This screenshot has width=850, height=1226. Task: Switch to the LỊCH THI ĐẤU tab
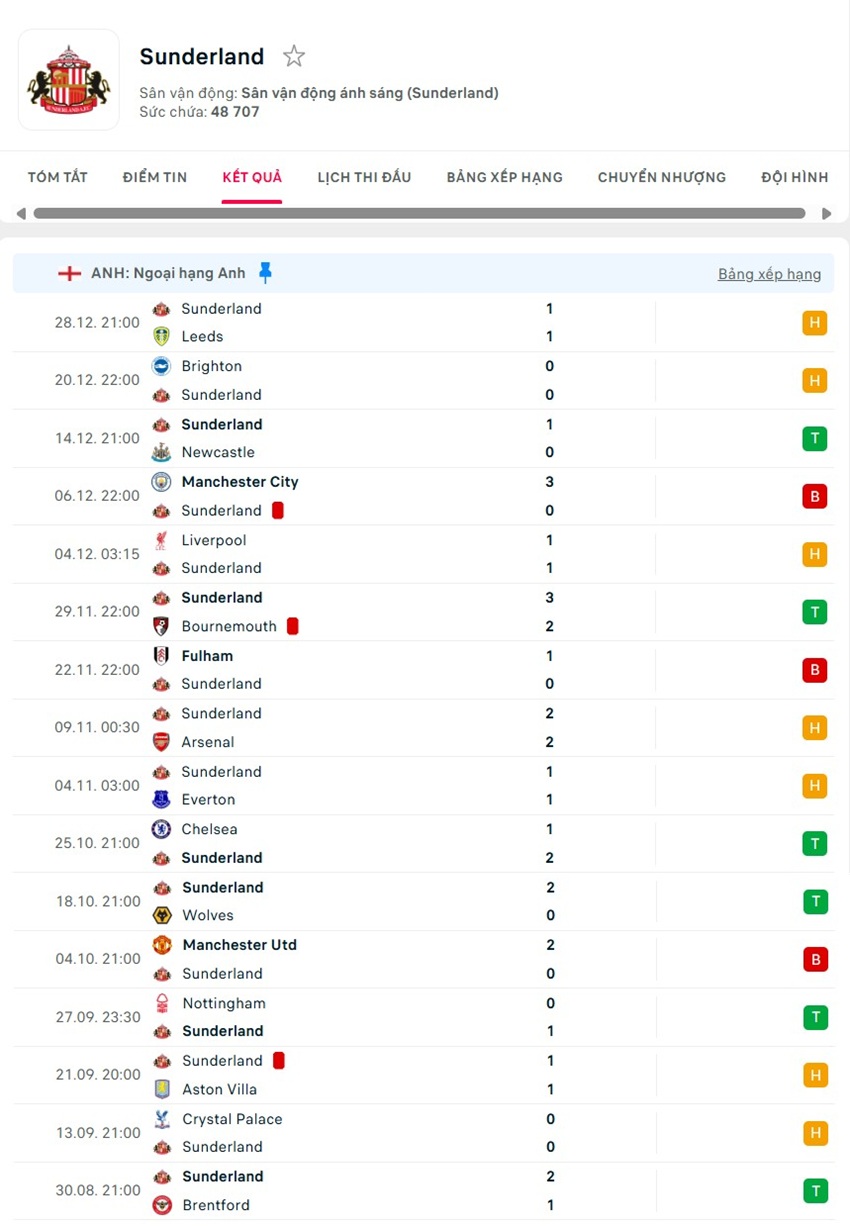point(362,177)
